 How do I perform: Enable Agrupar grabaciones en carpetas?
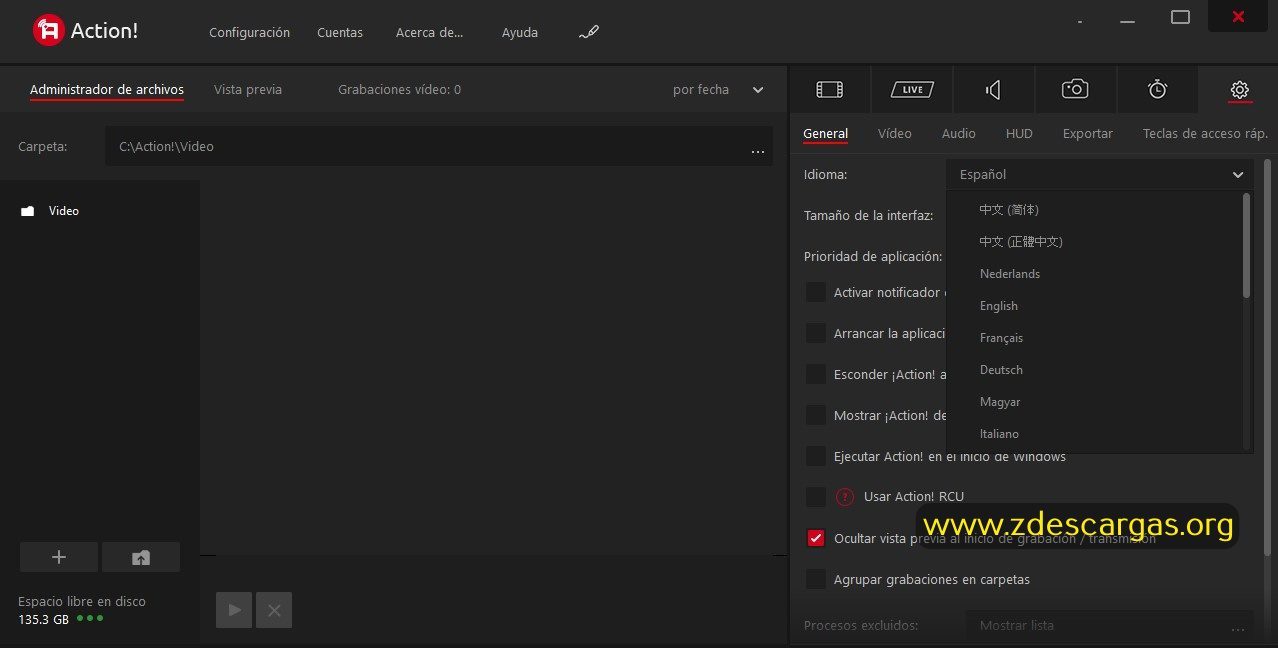click(x=816, y=579)
